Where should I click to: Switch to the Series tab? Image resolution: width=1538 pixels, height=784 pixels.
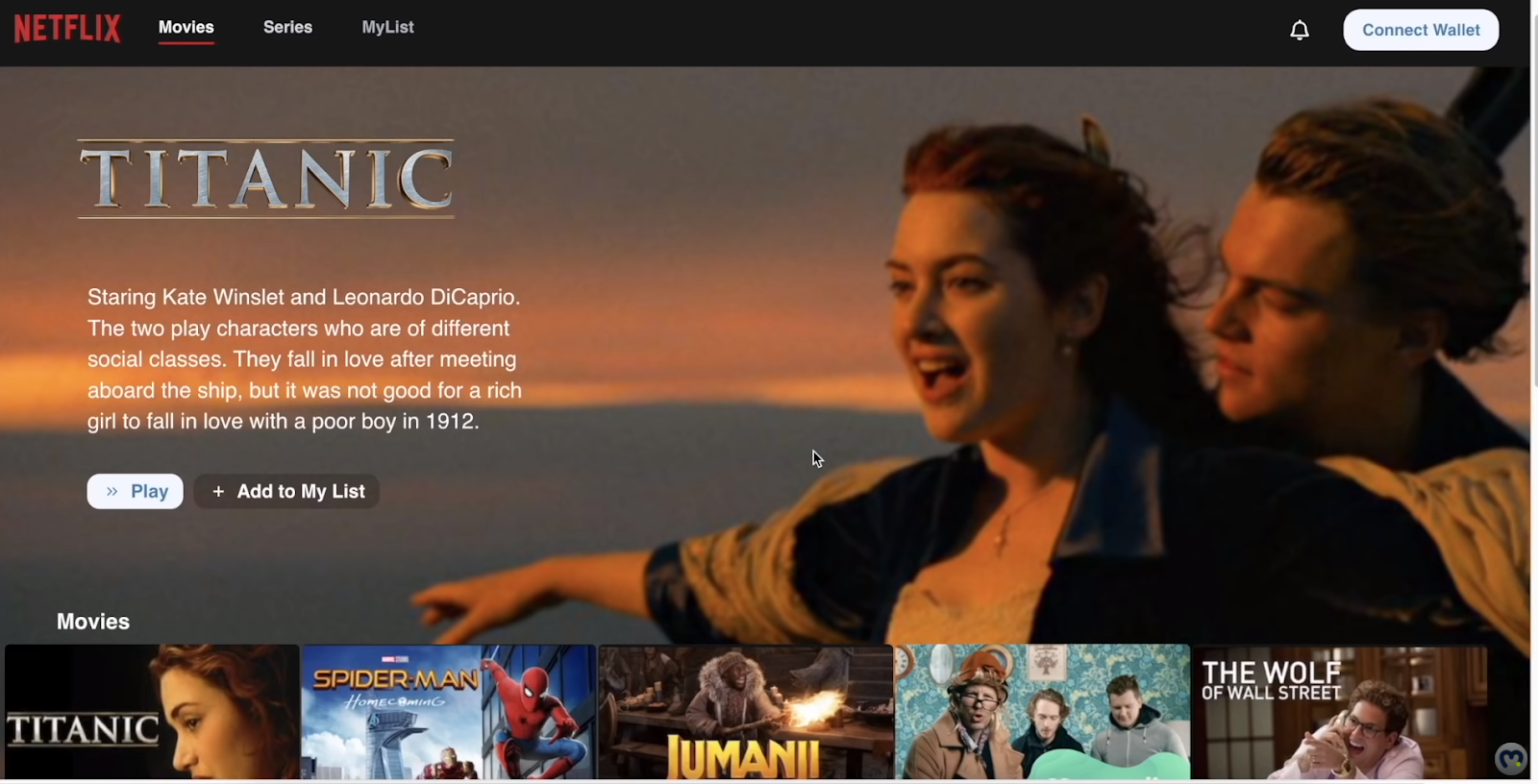pyautogui.click(x=287, y=27)
